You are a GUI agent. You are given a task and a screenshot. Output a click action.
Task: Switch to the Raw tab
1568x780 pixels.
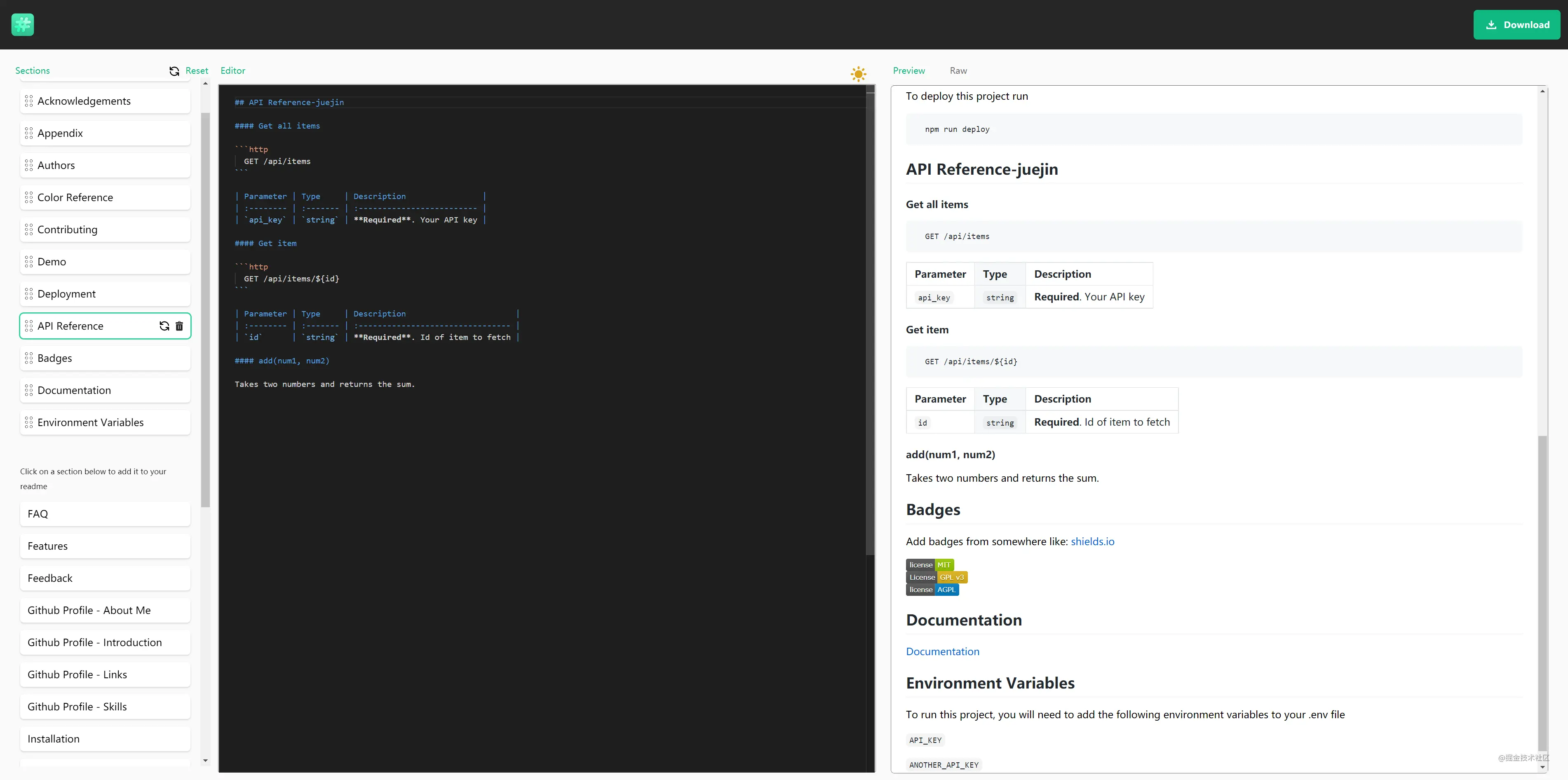coord(958,70)
